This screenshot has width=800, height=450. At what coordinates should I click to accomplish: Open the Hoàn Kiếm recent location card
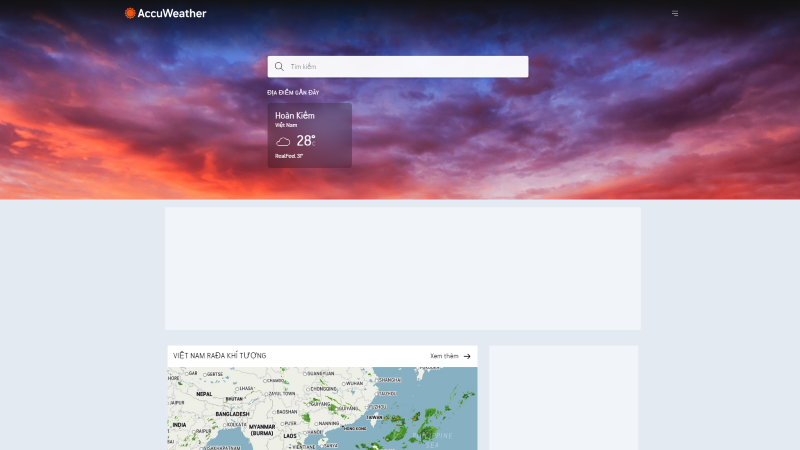pyautogui.click(x=310, y=136)
